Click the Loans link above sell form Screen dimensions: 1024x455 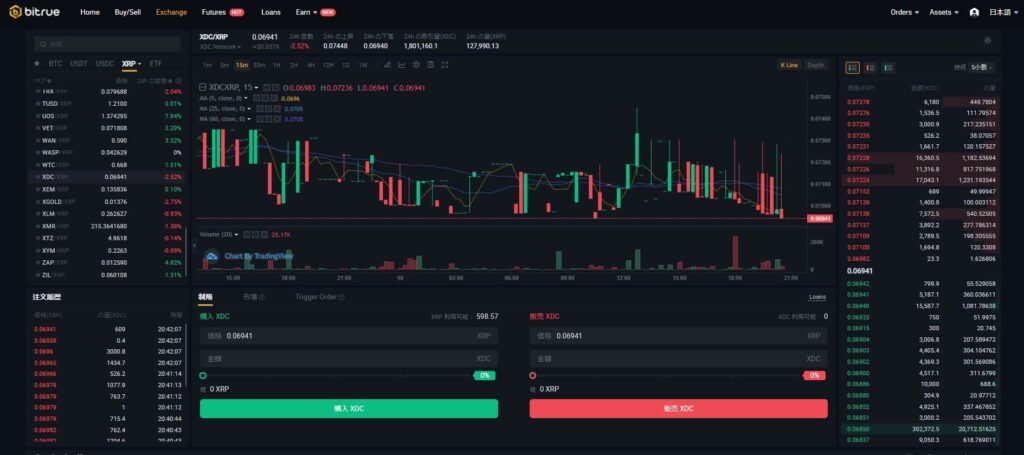click(817, 297)
